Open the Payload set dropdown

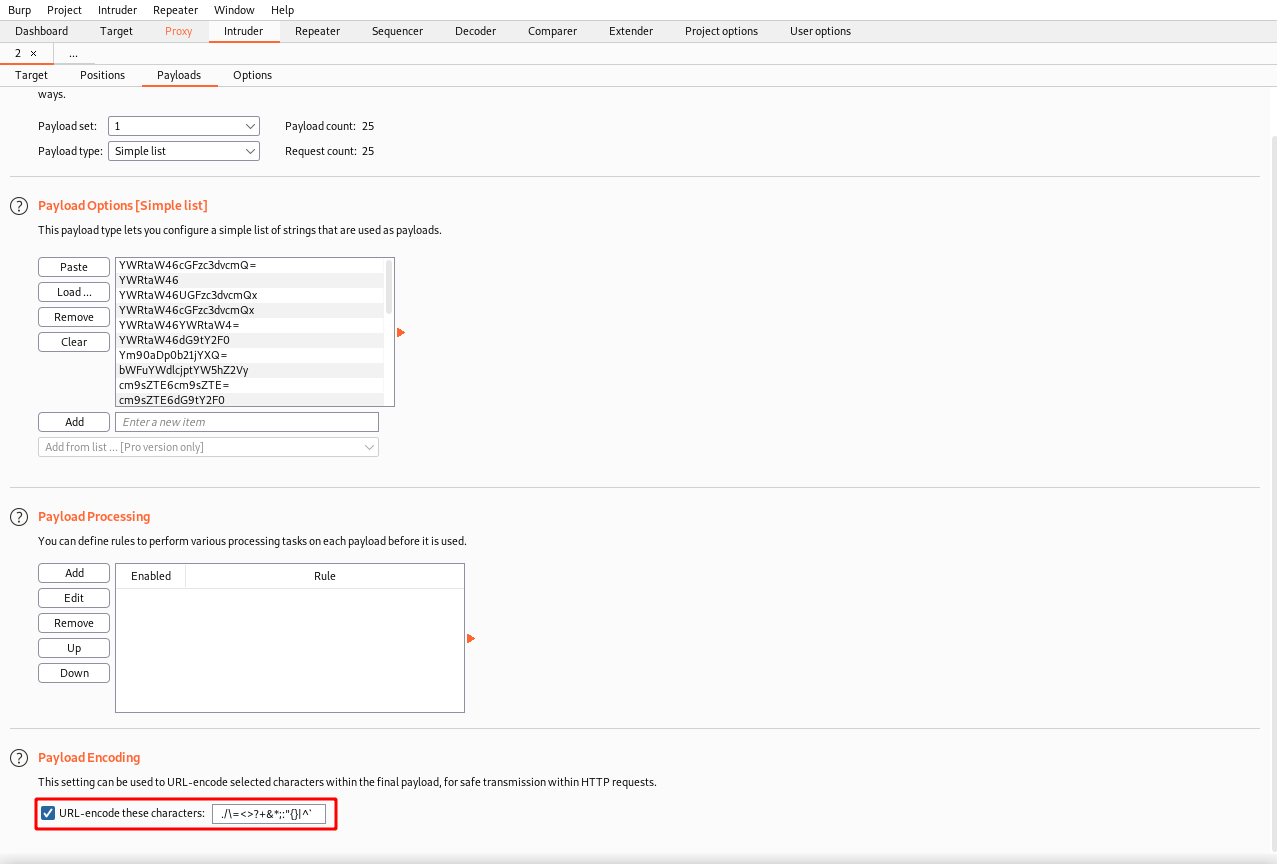tap(184, 126)
